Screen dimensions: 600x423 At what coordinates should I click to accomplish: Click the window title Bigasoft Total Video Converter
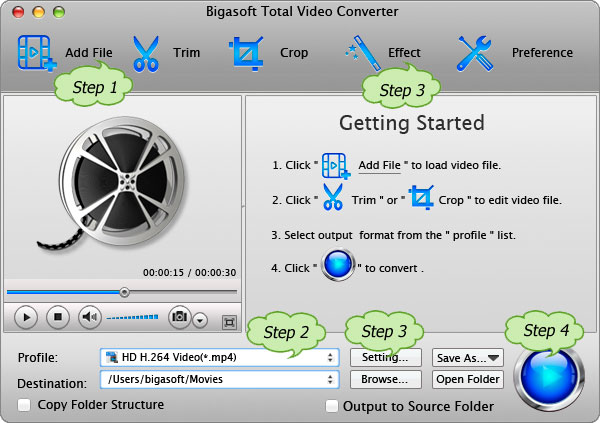click(302, 11)
